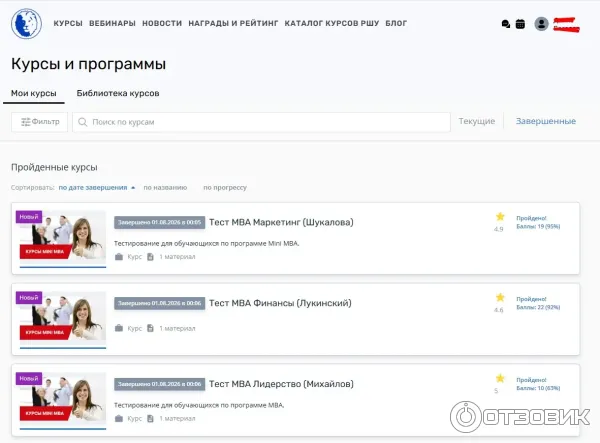Click the filter sliders icon
Viewport: 600px width, 443px height.
(26, 122)
